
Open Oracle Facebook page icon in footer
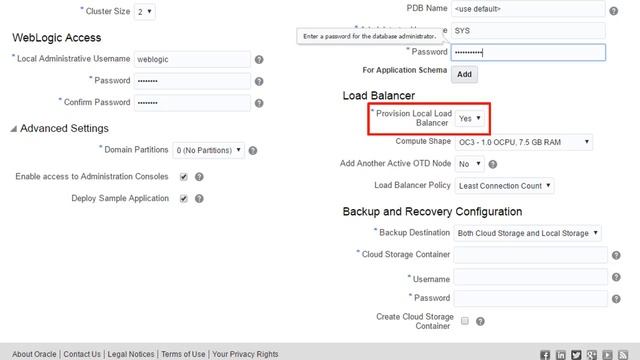[x=545, y=355]
